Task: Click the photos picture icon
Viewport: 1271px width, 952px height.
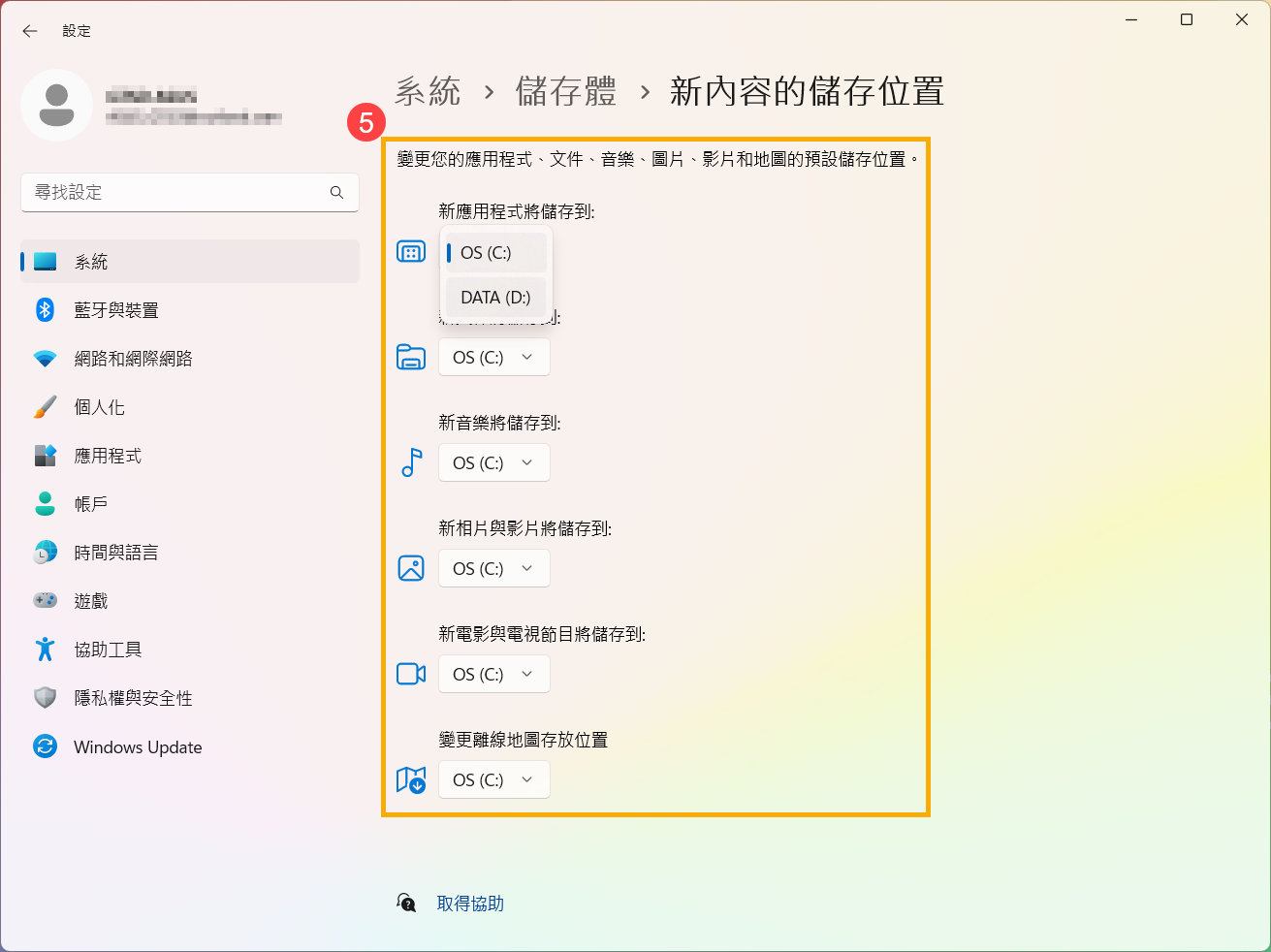Action: 411,568
